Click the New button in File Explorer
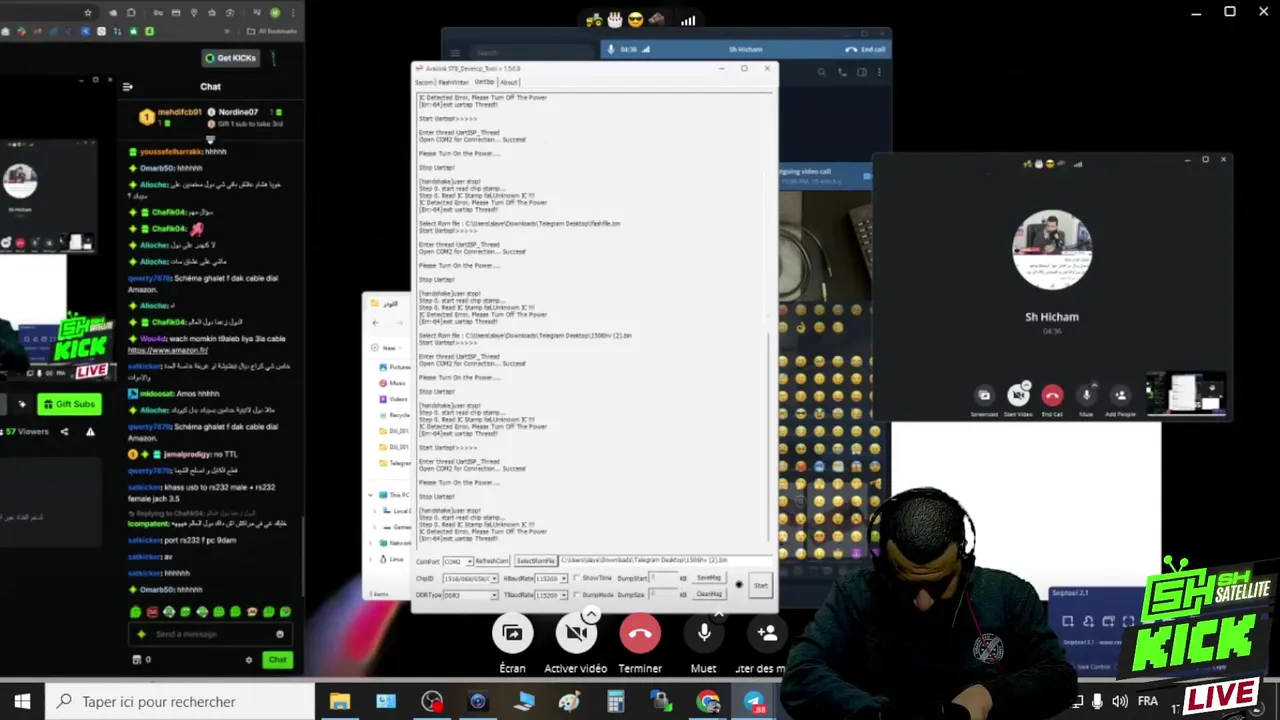Image resolution: width=1280 pixels, height=720 pixels. [384, 347]
